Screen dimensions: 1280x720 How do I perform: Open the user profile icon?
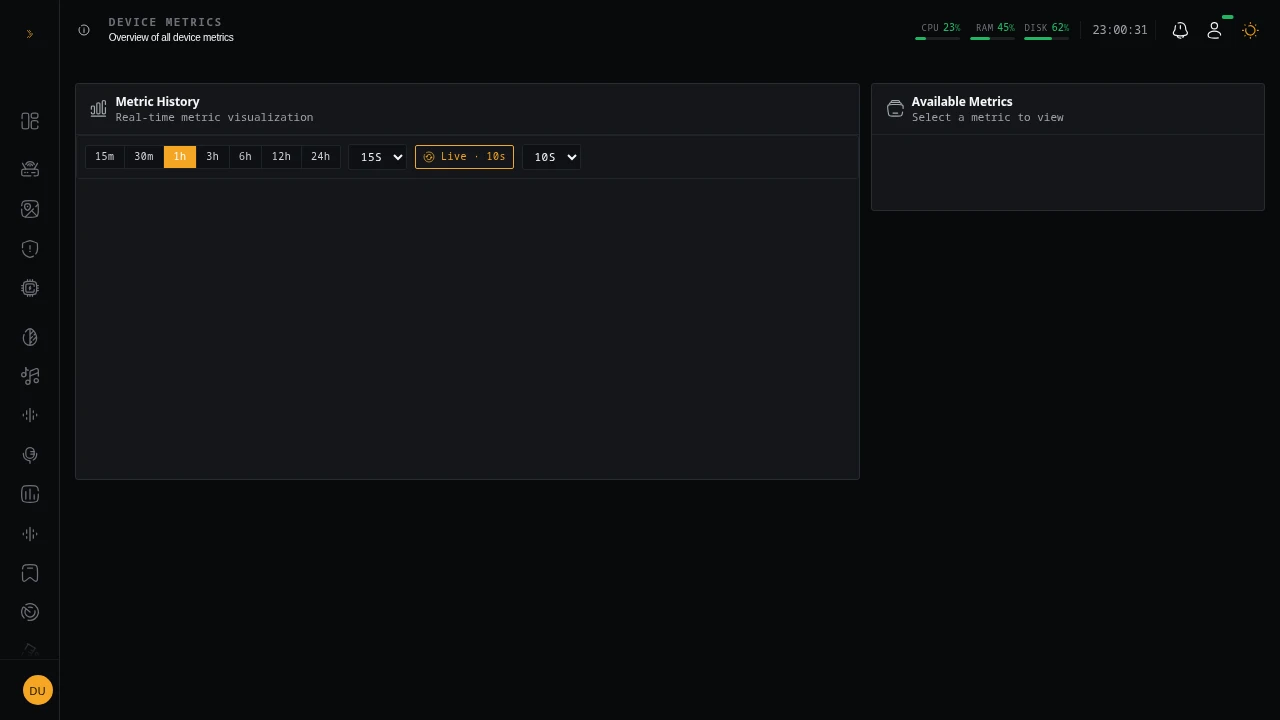click(x=1214, y=31)
